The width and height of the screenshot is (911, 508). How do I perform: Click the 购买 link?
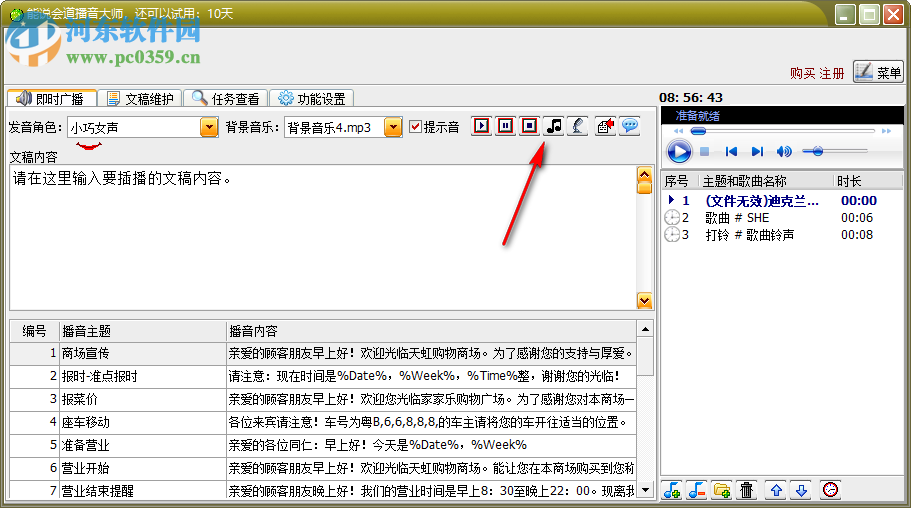pos(802,73)
